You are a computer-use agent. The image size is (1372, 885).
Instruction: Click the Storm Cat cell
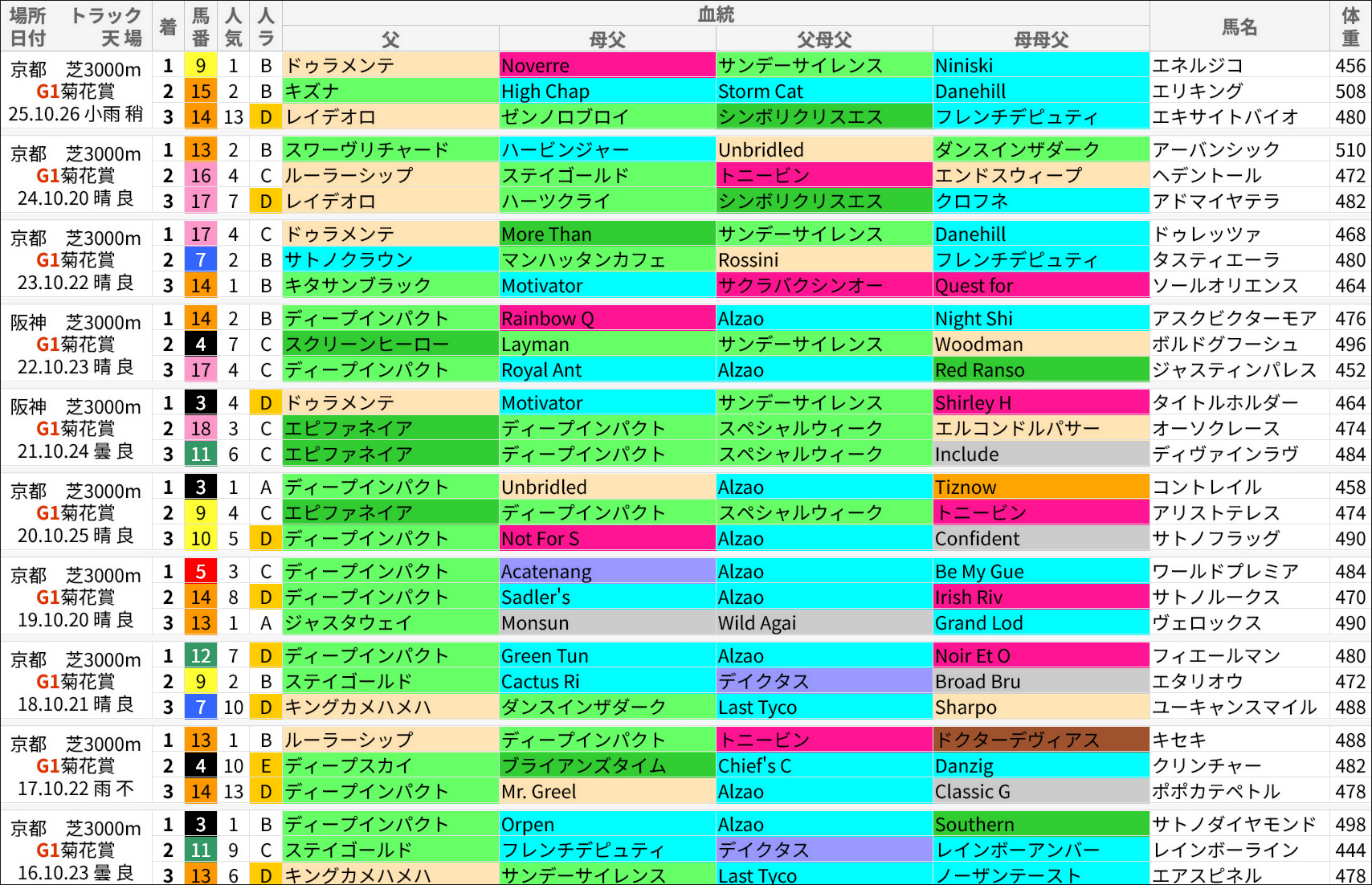[x=824, y=92]
